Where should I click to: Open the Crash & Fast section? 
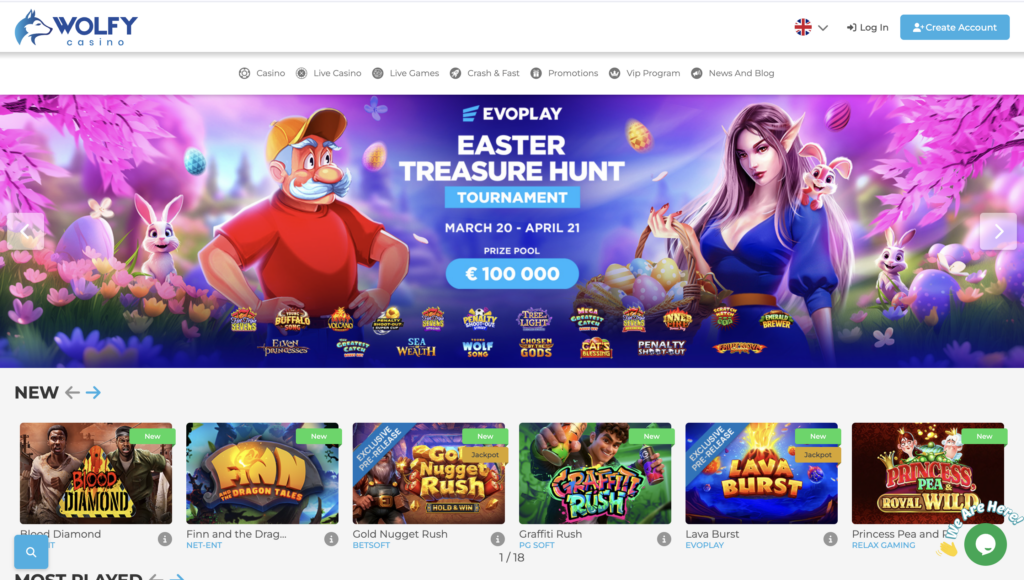tap(485, 73)
